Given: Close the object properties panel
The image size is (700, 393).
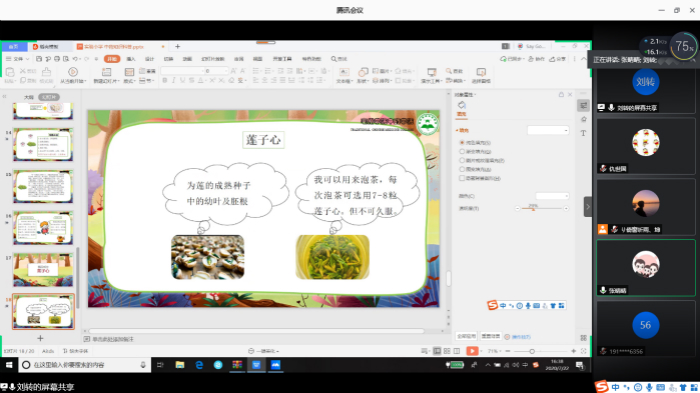Looking at the screenshot, I should tap(570, 95).
